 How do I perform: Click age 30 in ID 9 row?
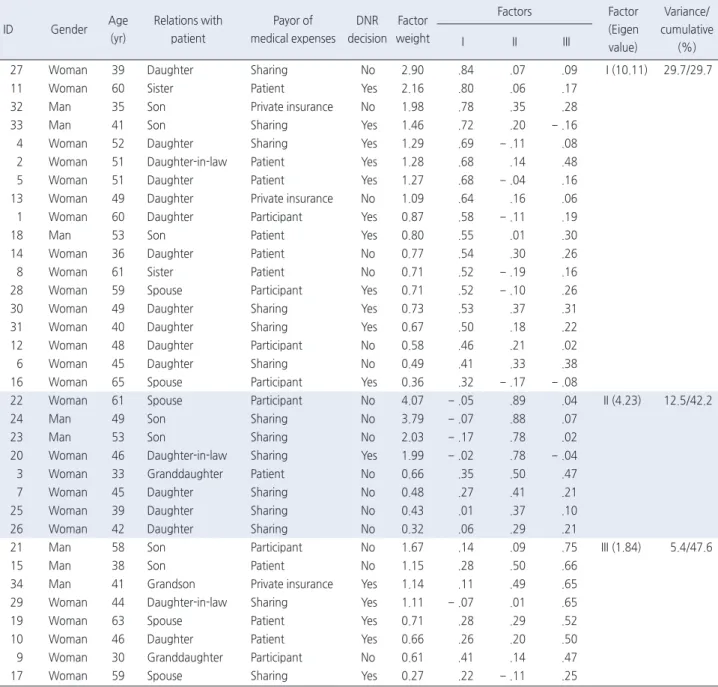[x=118, y=658]
